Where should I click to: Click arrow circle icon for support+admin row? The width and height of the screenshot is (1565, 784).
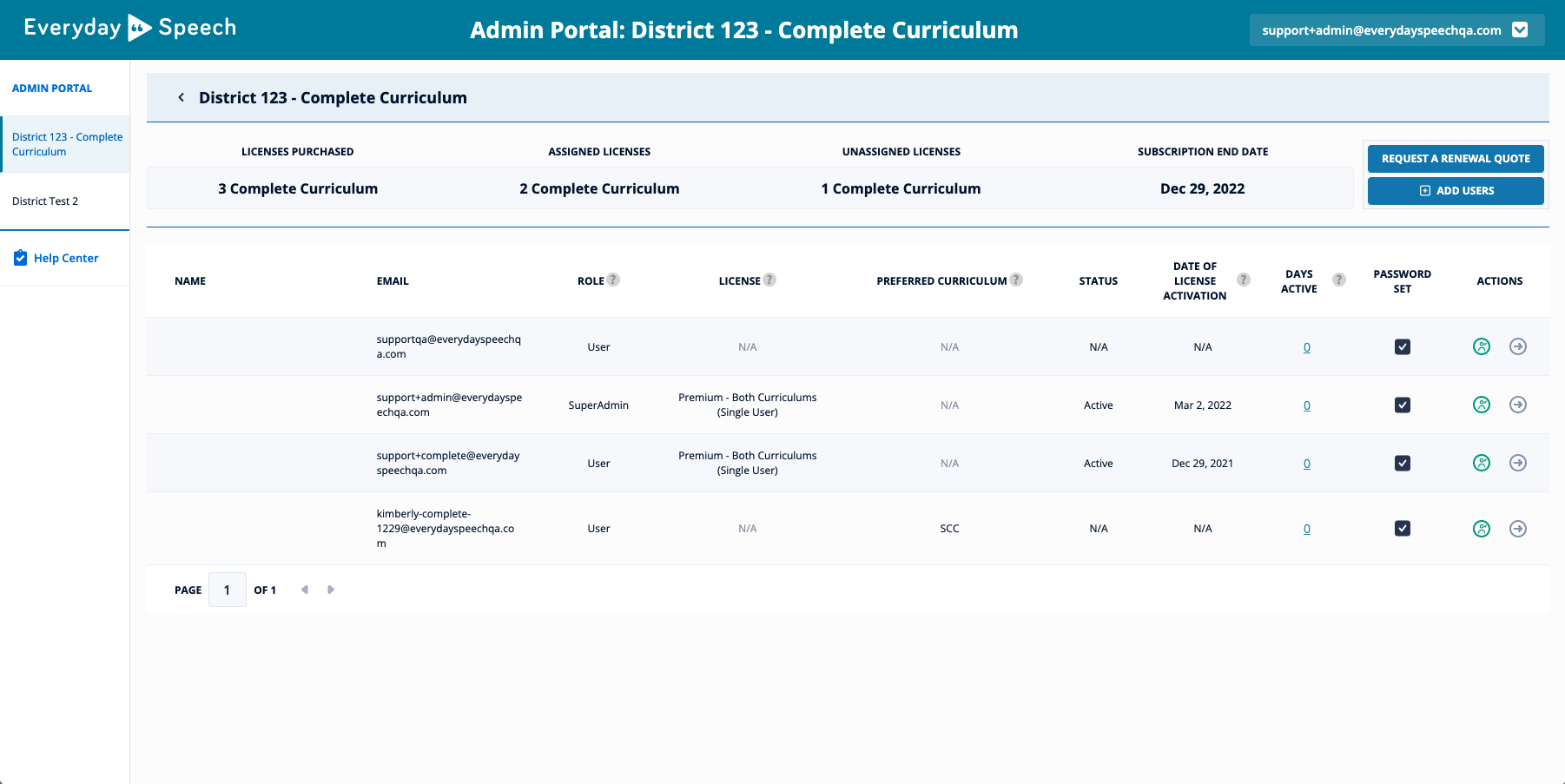pos(1518,405)
